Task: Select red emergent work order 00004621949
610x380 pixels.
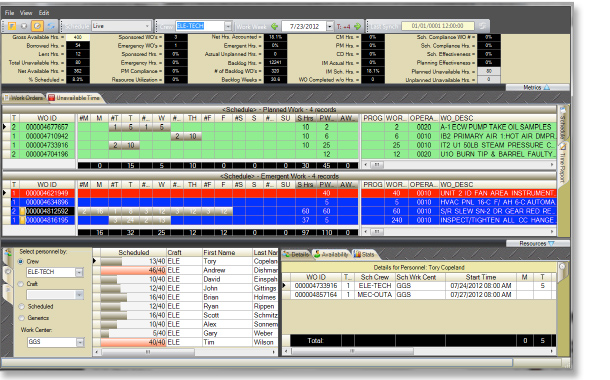Action: (47, 193)
